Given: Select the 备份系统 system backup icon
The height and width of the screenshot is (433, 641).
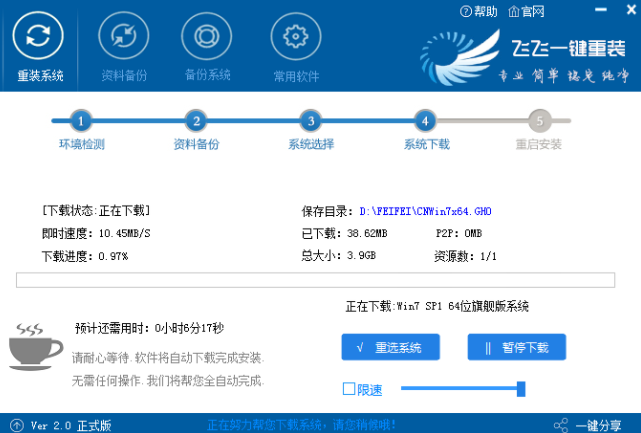Looking at the screenshot, I should coord(207,37).
